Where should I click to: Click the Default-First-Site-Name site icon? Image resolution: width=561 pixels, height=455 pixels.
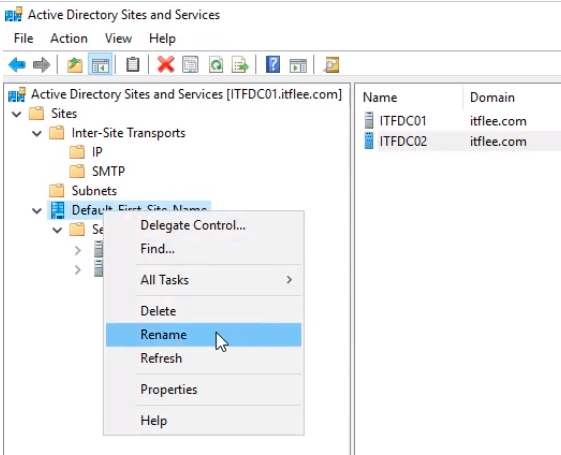click(57, 210)
